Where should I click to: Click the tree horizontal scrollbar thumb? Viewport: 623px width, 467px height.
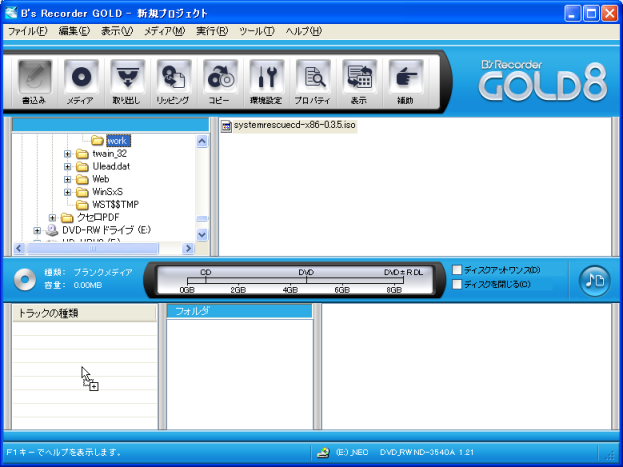point(92,248)
